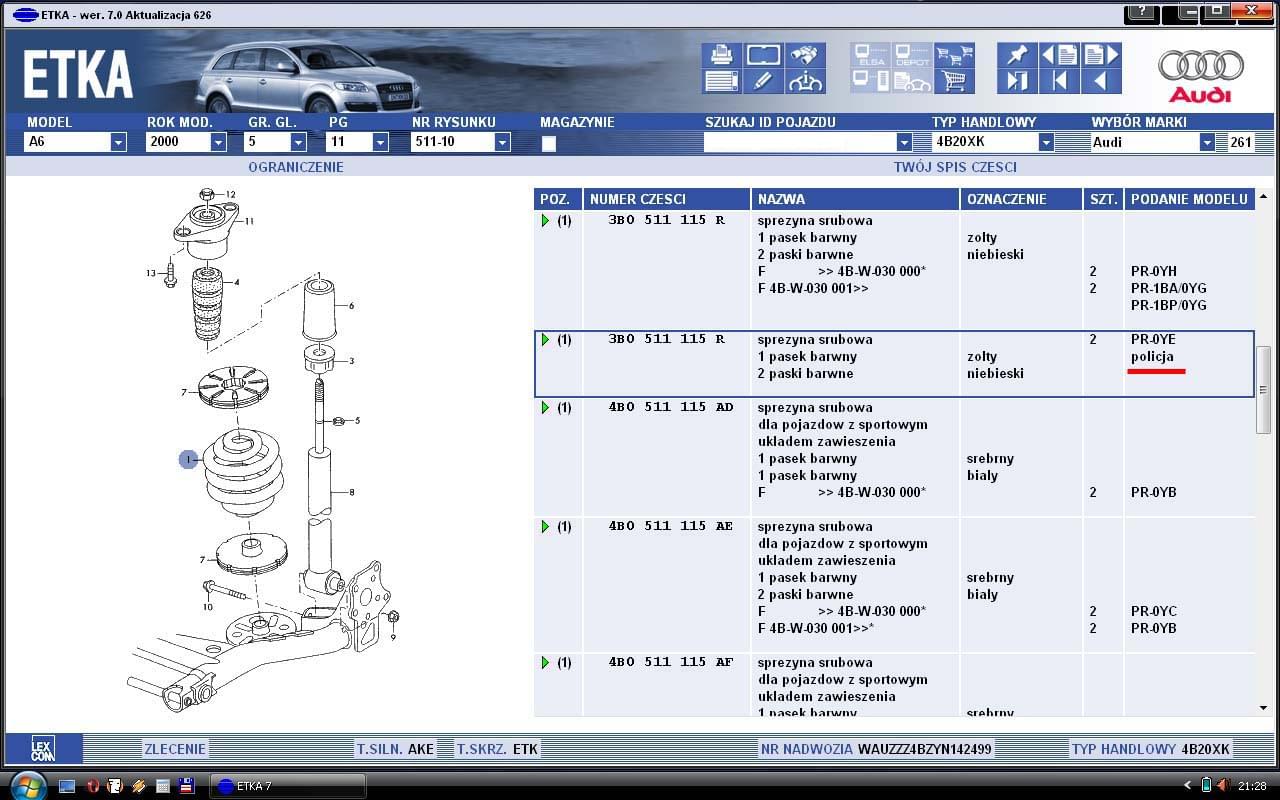This screenshot has height=800, width=1280.
Task: Click PR-0YE in the policja row
Action: point(1153,340)
